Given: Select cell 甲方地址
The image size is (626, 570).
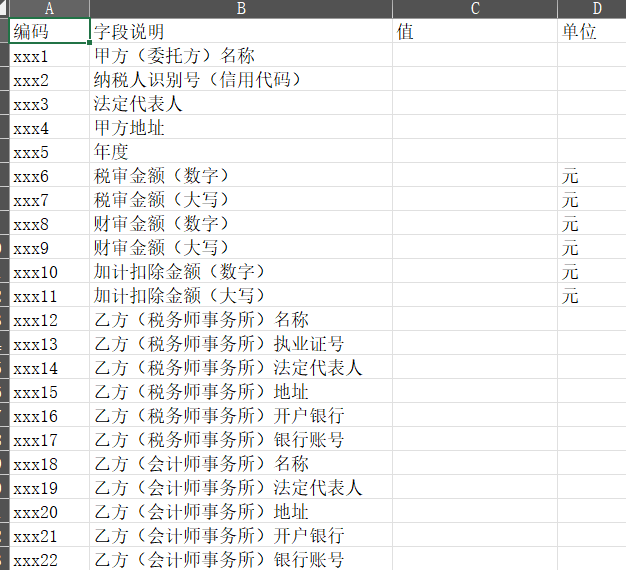Looking at the screenshot, I should pyautogui.click(x=241, y=127).
